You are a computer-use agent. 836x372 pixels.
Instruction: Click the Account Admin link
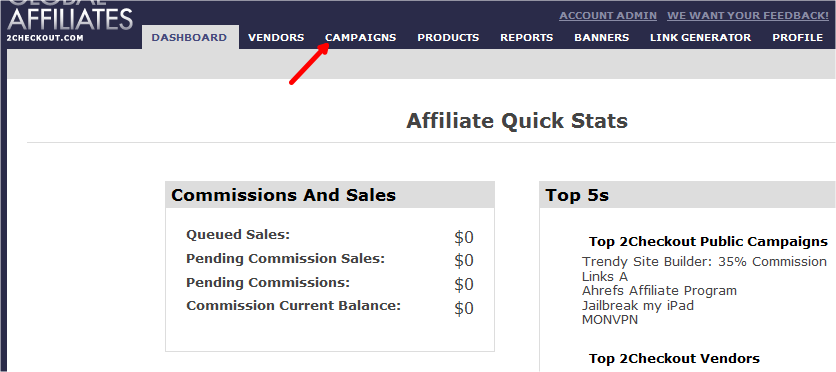[x=608, y=15]
